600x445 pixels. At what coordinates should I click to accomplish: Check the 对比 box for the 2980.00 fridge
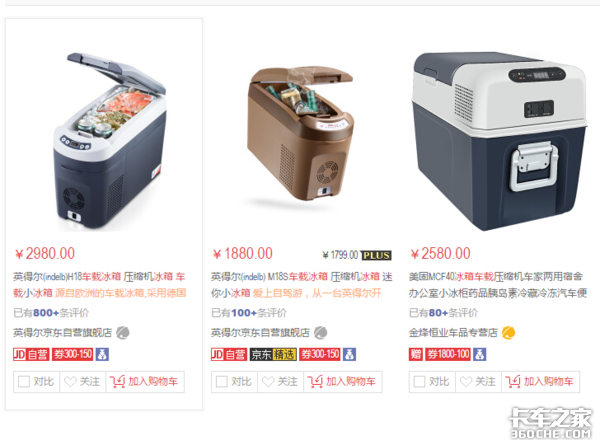click(x=24, y=381)
